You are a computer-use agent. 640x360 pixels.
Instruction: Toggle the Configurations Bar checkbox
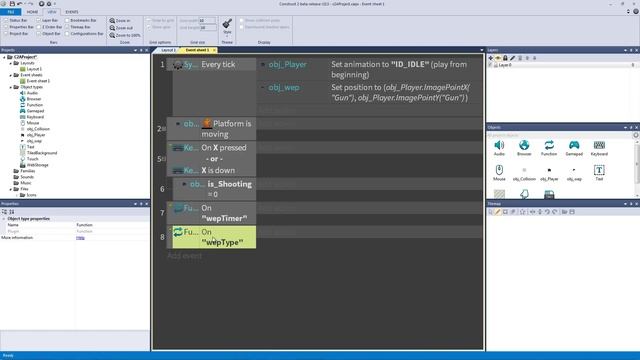pyautogui.click(x=67, y=33)
